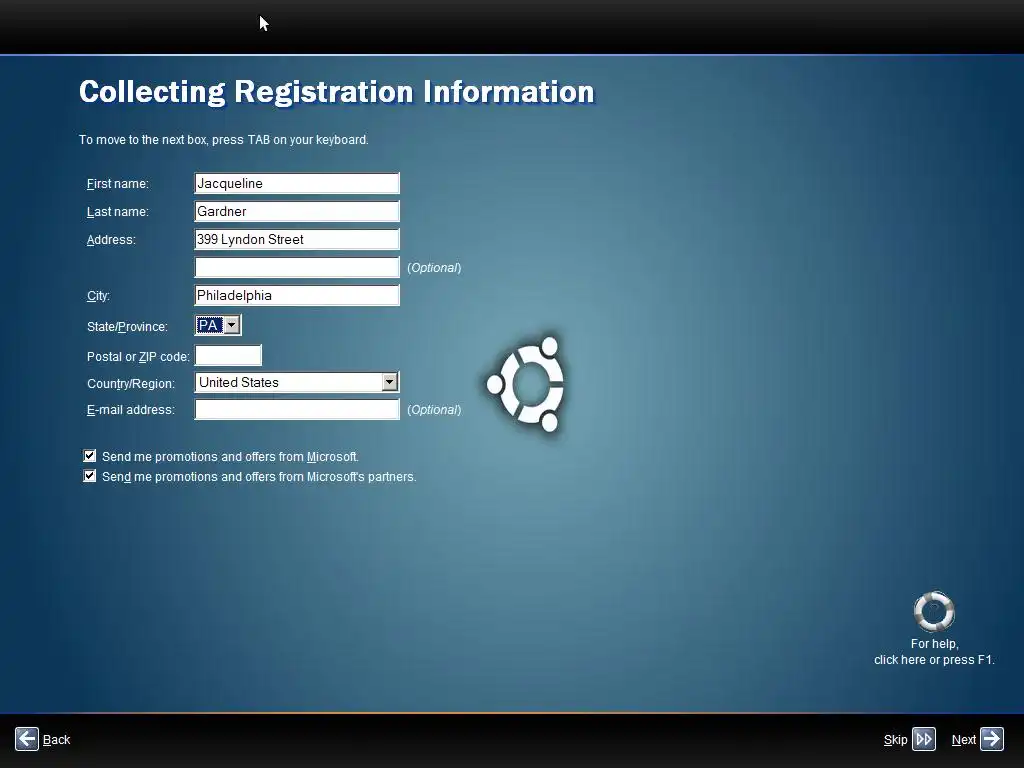This screenshot has width=1024, height=768.
Task: Click the highlighted PA state value
Action: (209, 325)
